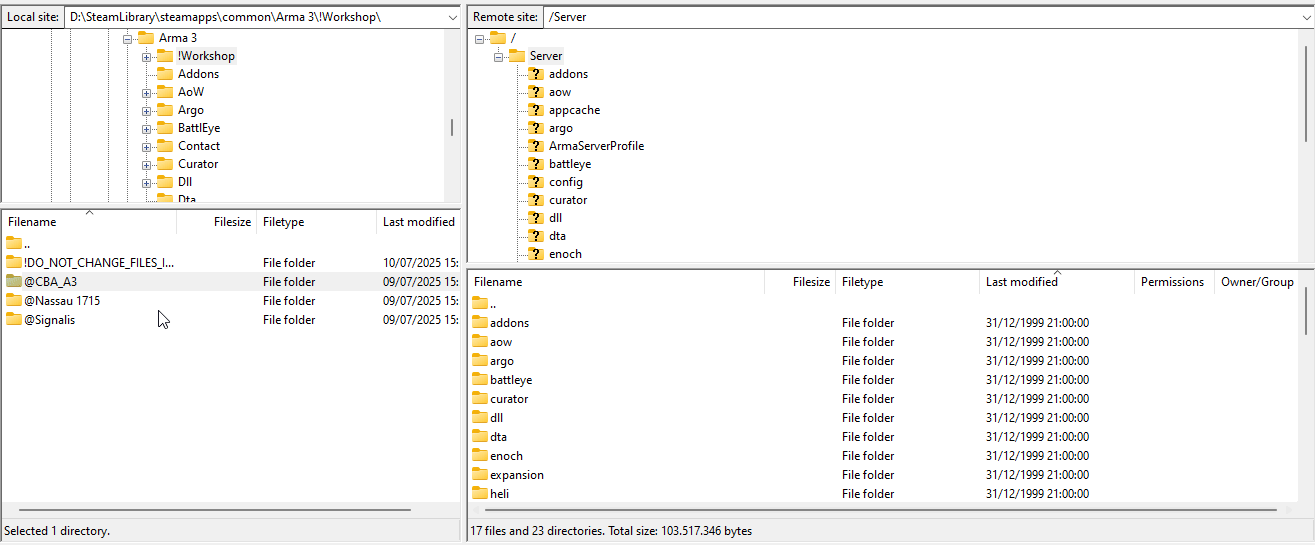Click the @Signalis folder icon in local list
This screenshot has width=1315, height=545.
(x=13, y=319)
